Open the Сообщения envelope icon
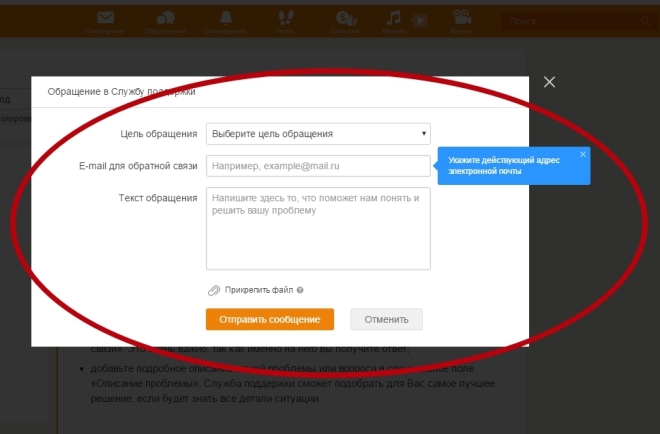Screen dimensions: 660x434 [x=105, y=18]
